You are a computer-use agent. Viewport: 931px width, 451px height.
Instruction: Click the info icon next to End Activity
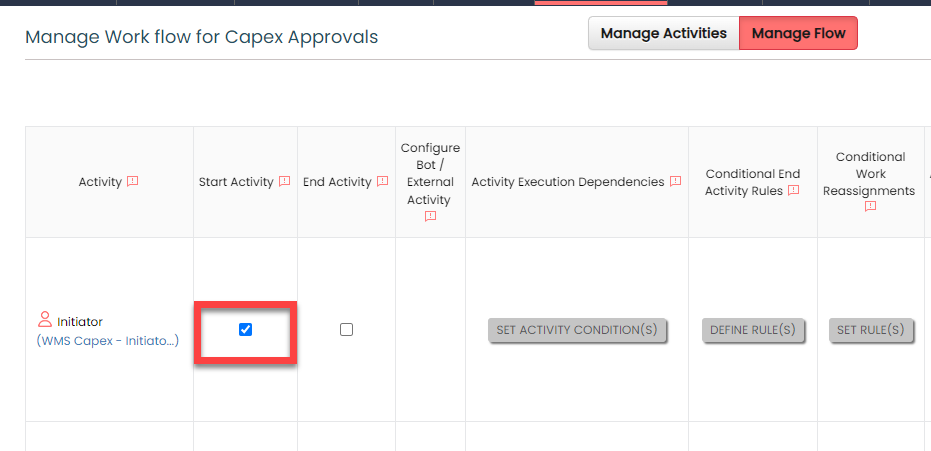click(382, 182)
